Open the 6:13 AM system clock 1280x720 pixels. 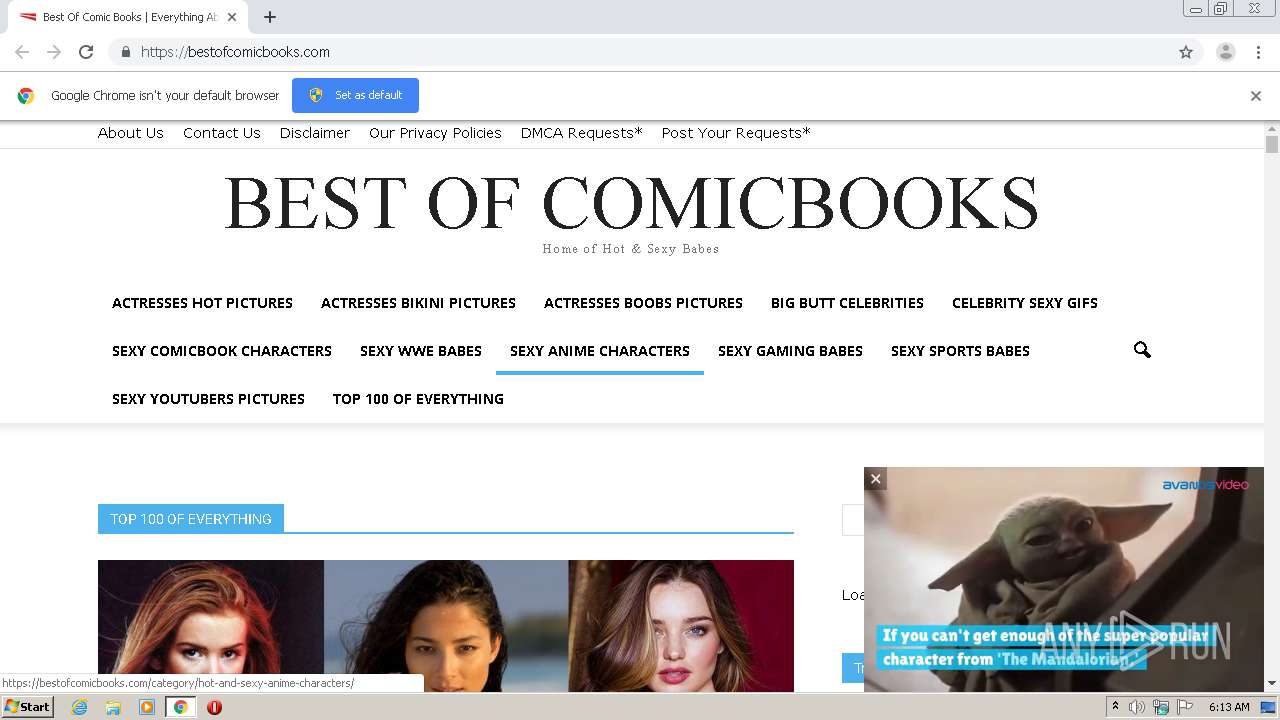pyautogui.click(x=1229, y=707)
